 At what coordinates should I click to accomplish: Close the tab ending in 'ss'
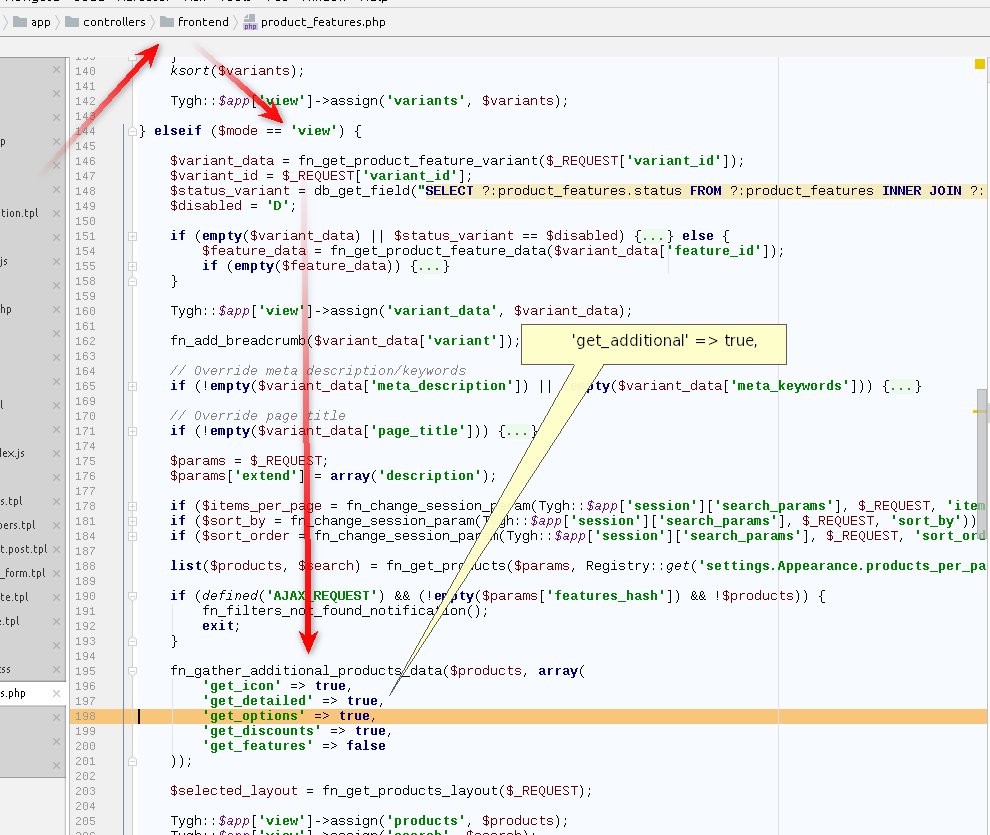click(56, 669)
